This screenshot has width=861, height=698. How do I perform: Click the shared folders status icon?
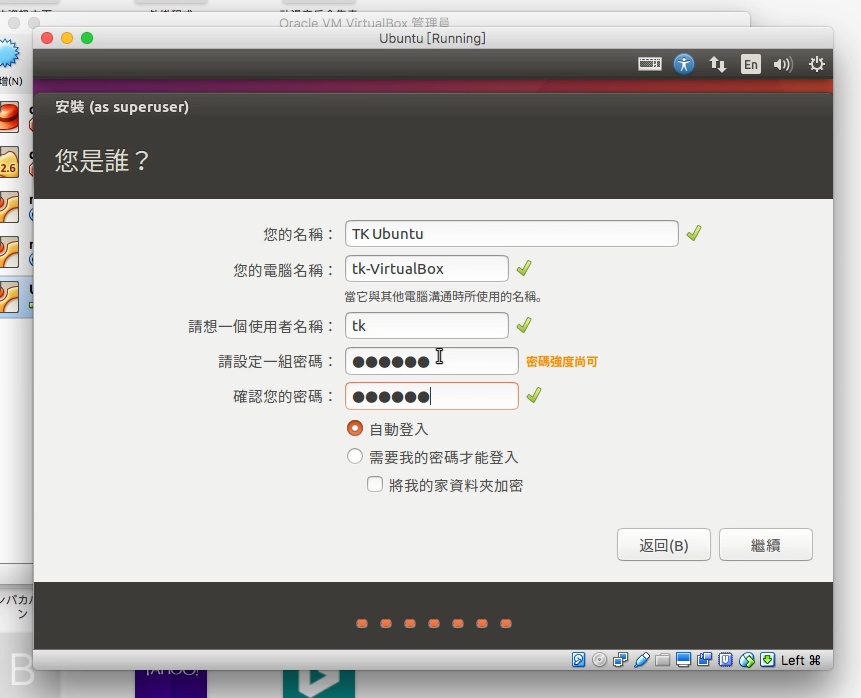tap(662, 660)
